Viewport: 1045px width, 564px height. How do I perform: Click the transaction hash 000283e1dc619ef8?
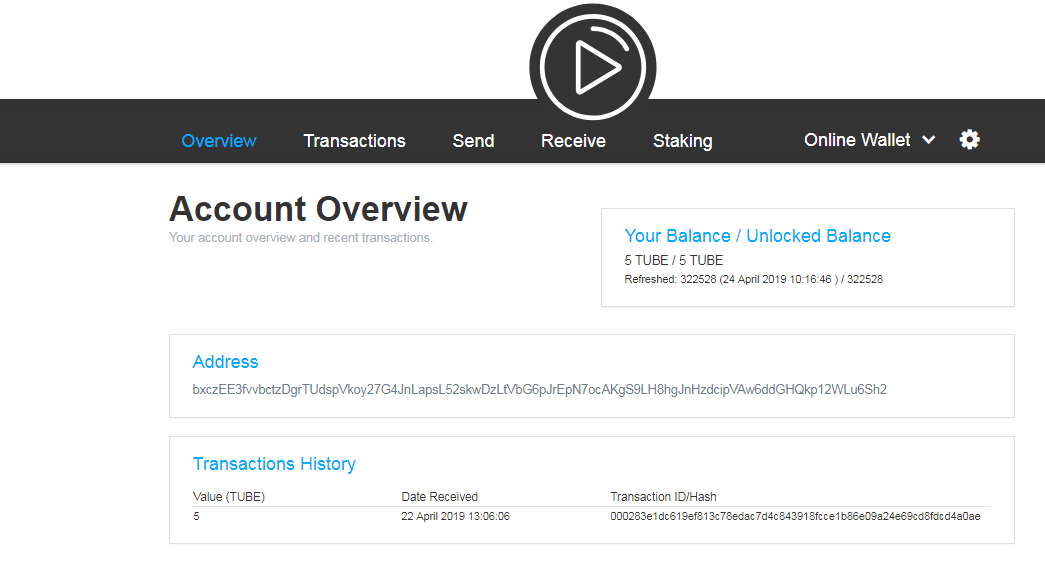point(795,517)
